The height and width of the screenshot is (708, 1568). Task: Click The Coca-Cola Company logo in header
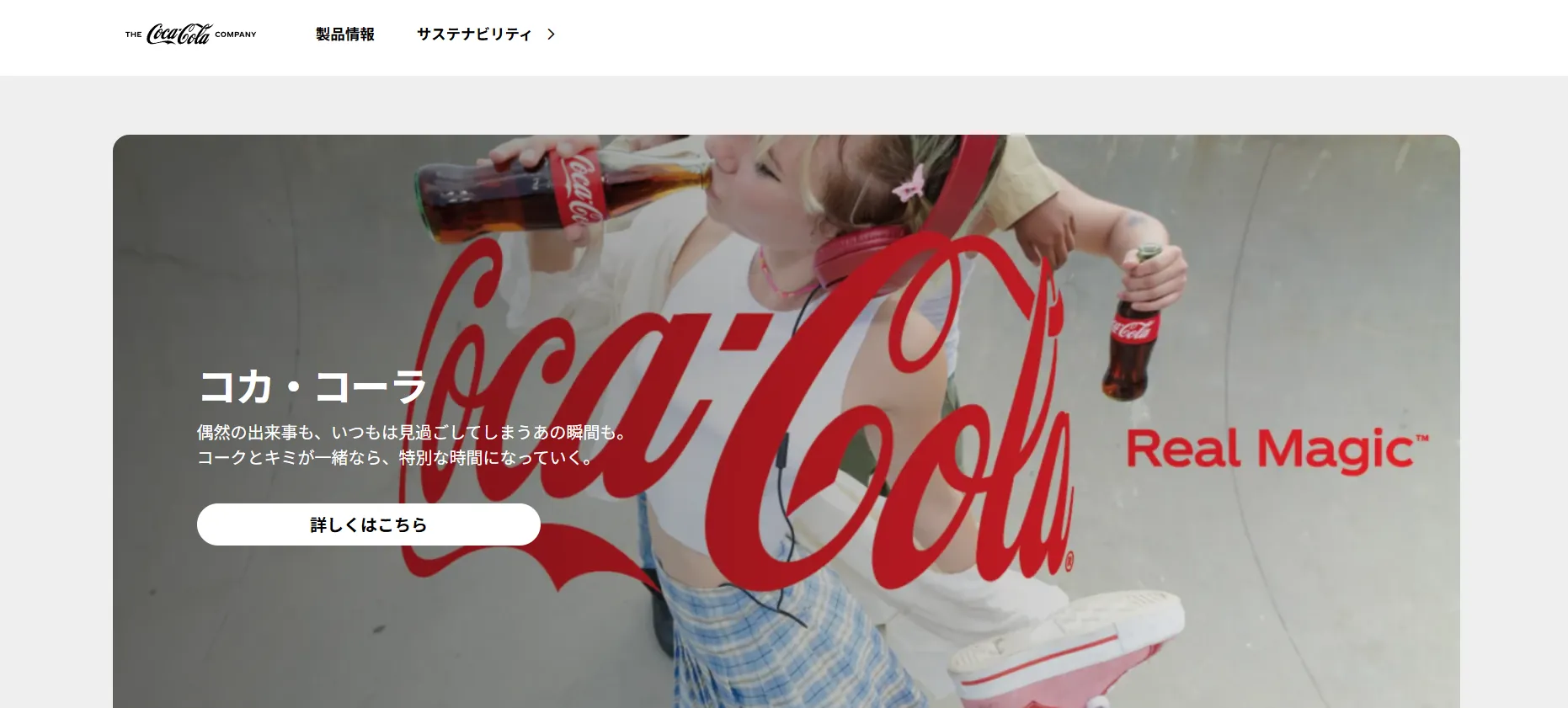(x=191, y=35)
